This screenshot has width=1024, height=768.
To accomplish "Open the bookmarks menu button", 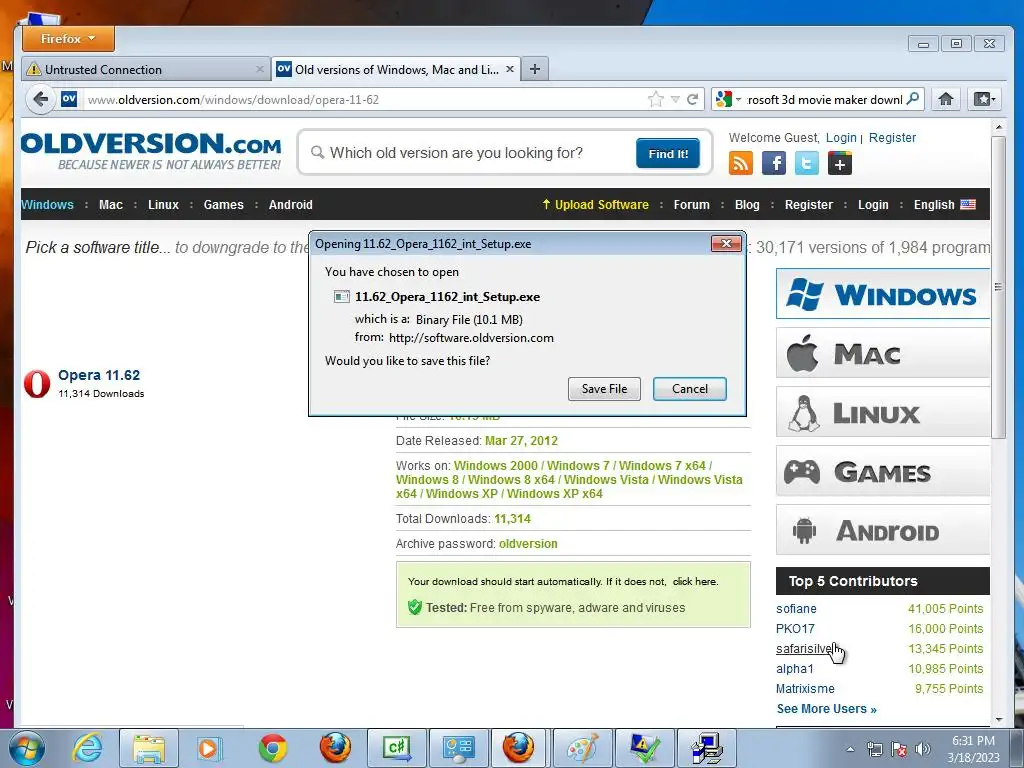I will click(x=984, y=99).
